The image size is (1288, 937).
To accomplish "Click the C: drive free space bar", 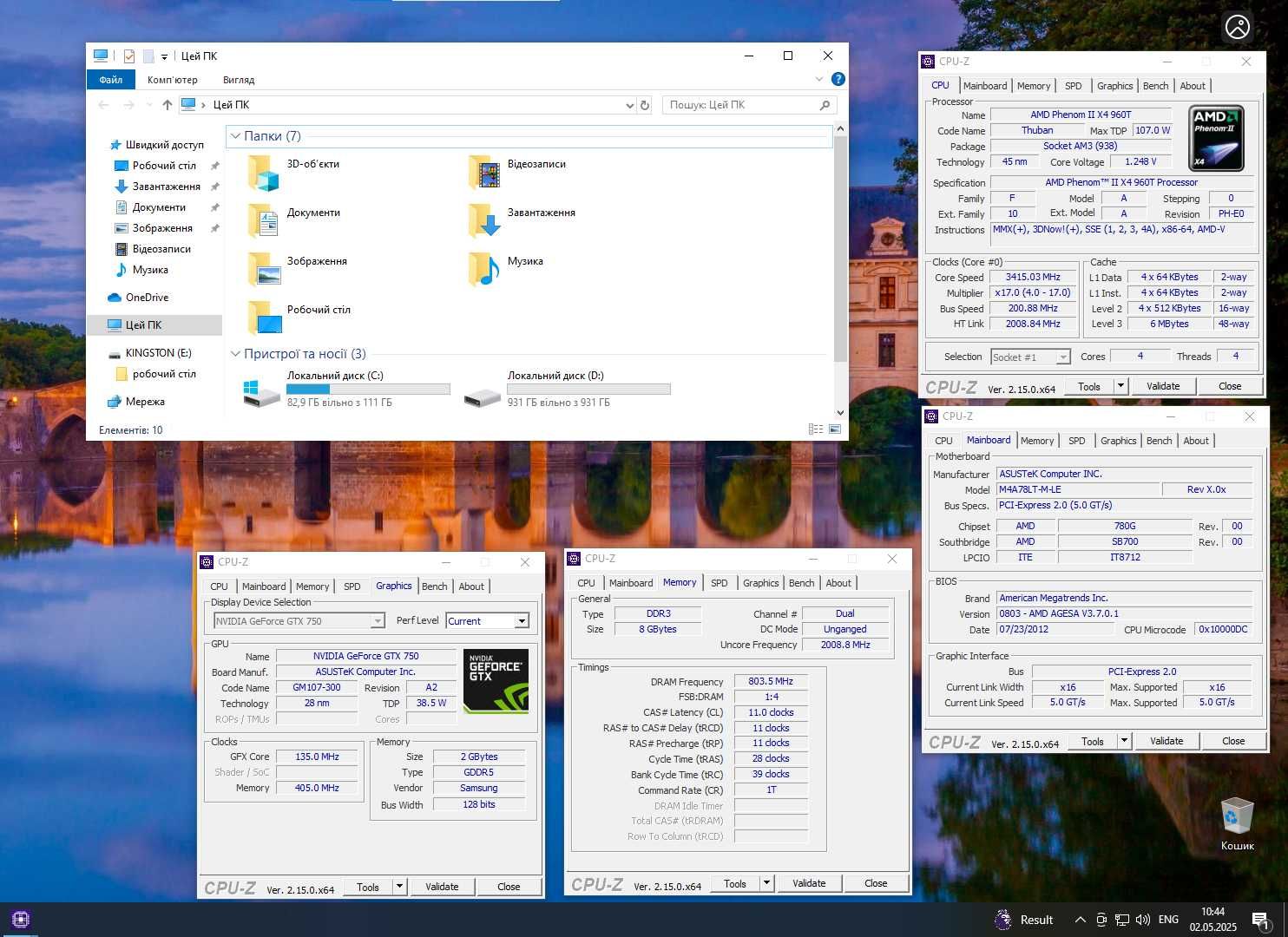I will [368, 390].
